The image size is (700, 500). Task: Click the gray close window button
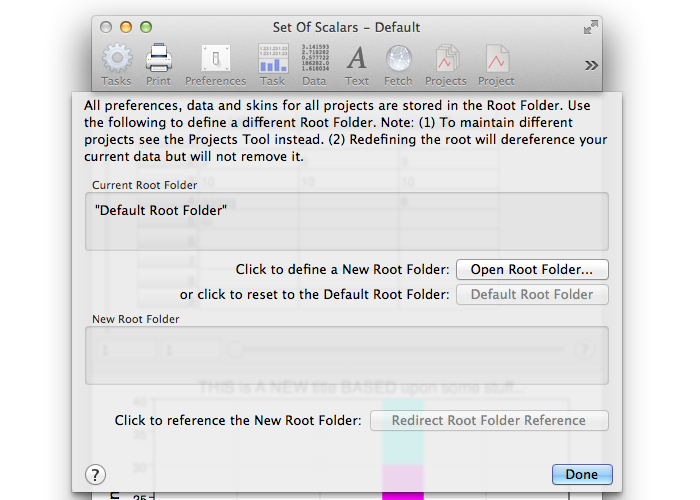click(106, 27)
